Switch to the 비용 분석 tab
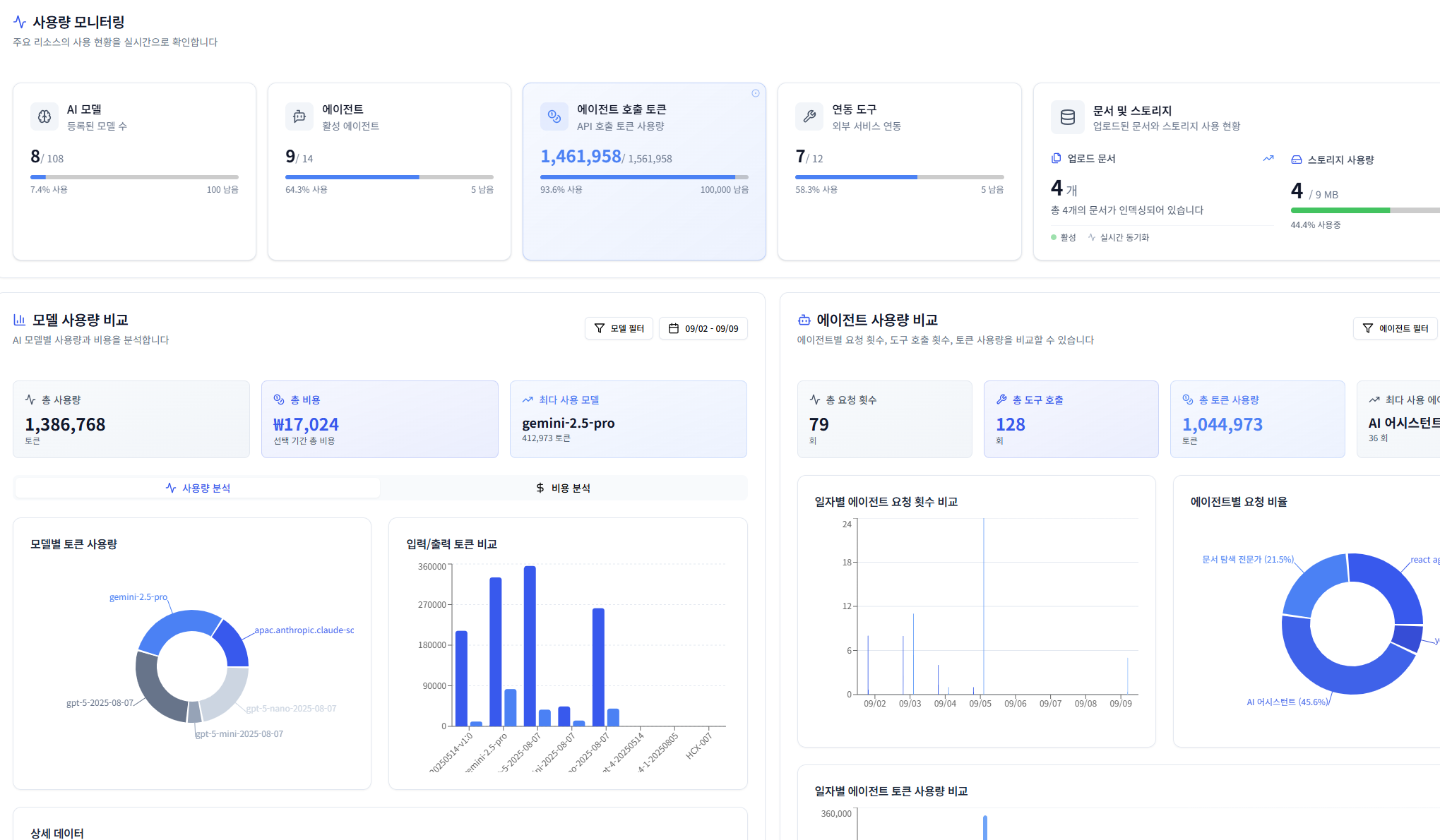 (564, 487)
